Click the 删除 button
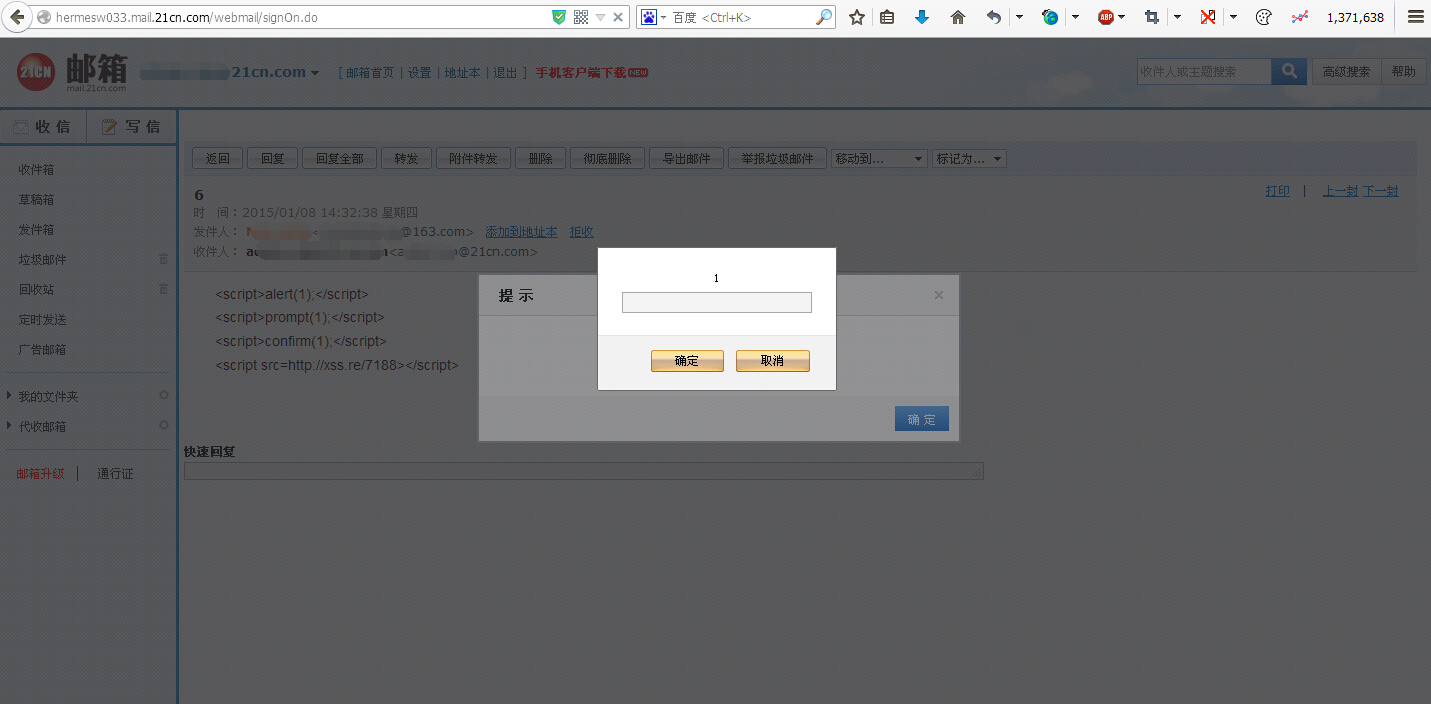The image size is (1431, 704). point(540,159)
